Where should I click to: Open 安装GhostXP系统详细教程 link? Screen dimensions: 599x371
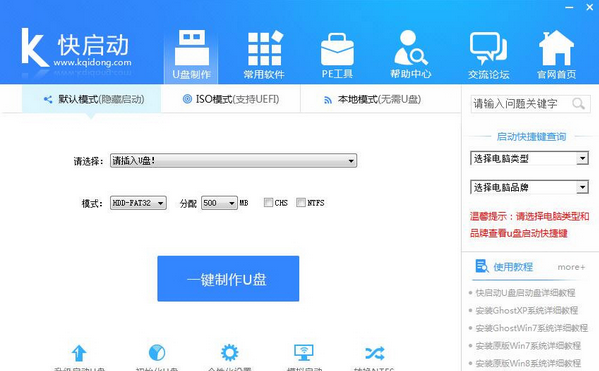point(527,311)
